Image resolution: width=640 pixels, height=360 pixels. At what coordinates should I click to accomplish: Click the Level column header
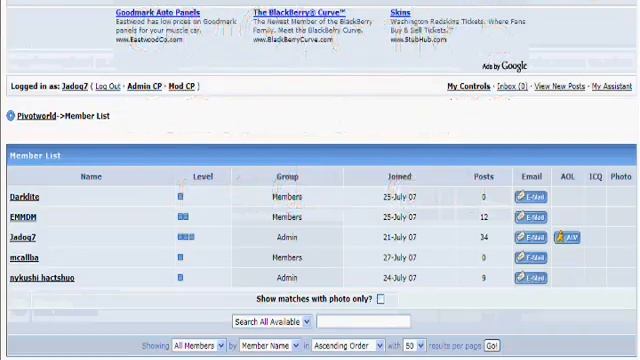pos(203,177)
